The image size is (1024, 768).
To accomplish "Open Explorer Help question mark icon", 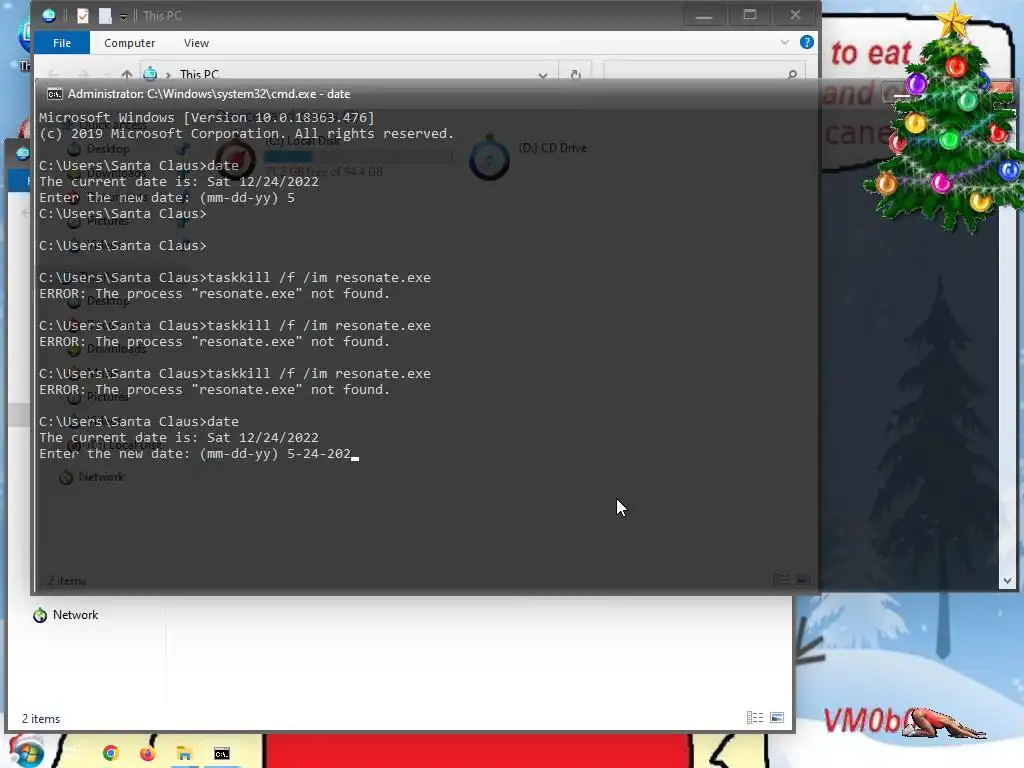I will (807, 42).
